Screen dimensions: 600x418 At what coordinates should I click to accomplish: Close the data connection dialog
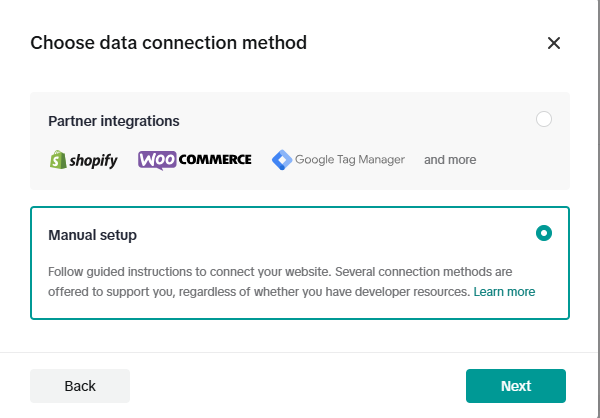554,43
